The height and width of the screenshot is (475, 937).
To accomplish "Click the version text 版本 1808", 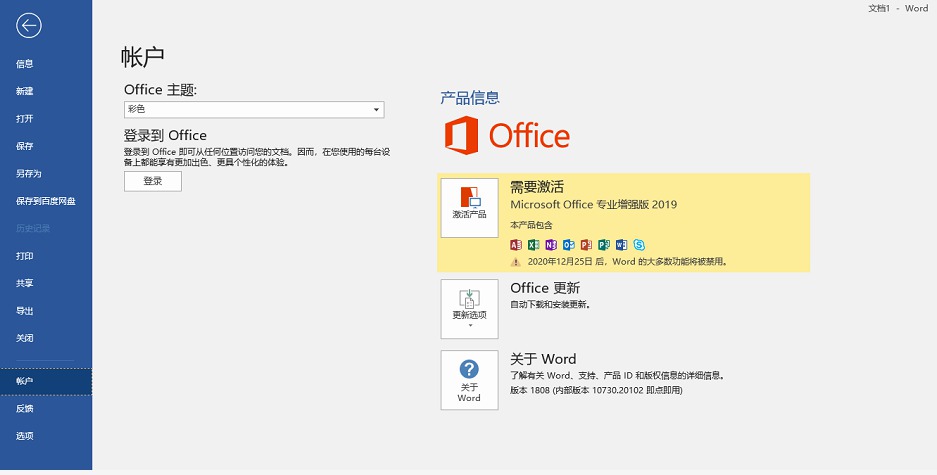I will click(x=596, y=390).
